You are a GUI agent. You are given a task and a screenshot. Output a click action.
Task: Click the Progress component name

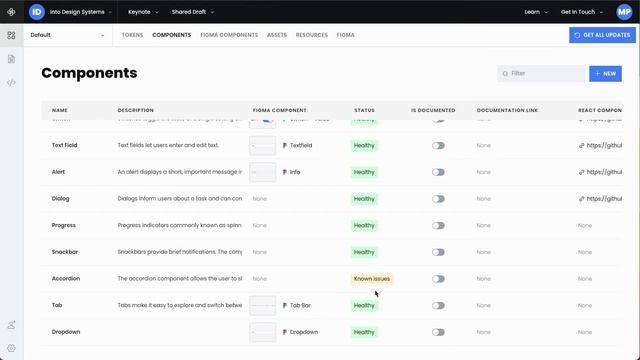coord(64,225)
